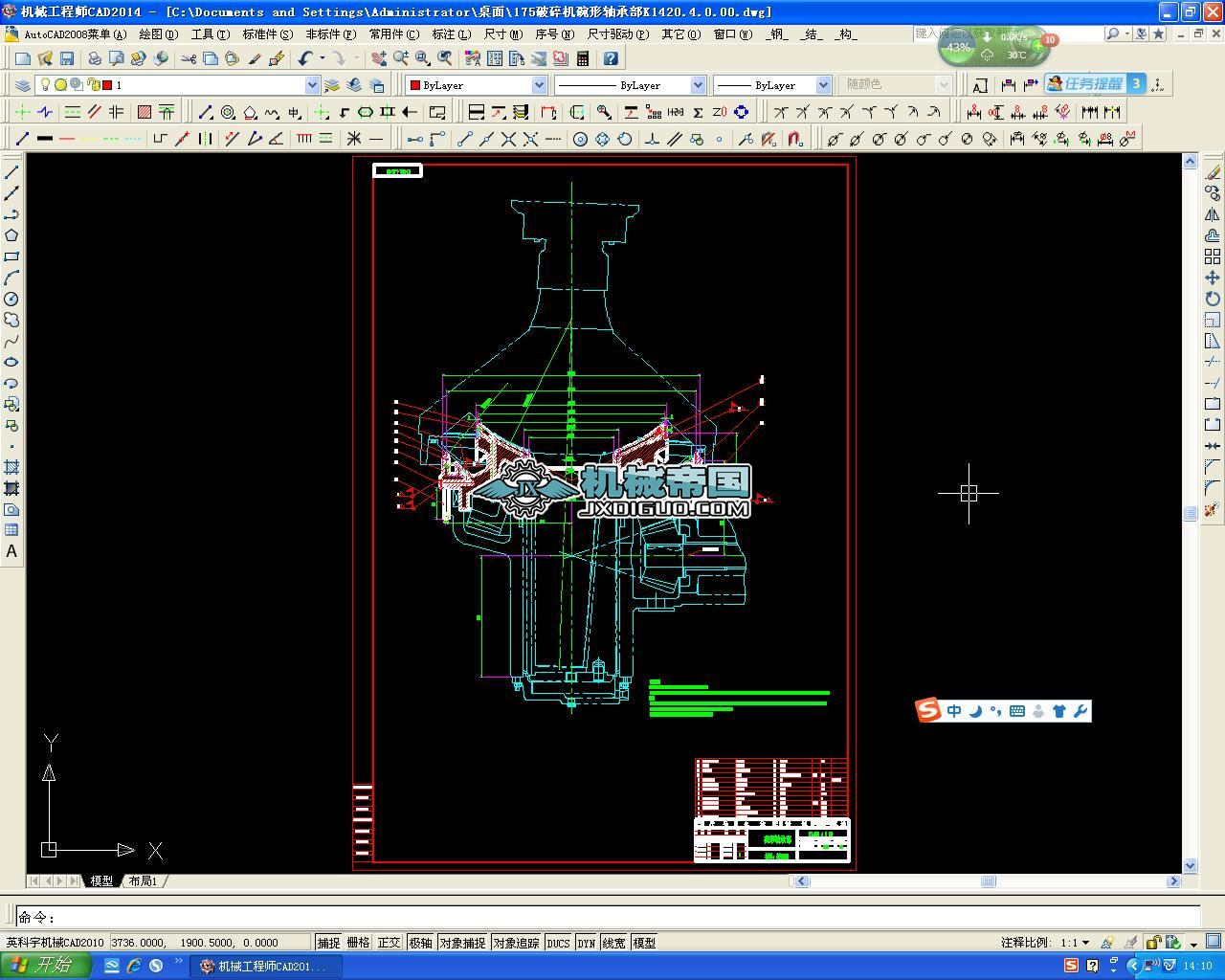Switch to the 布局1 layout tab
Screen dimensions: 1225x980
coord(143,880)
